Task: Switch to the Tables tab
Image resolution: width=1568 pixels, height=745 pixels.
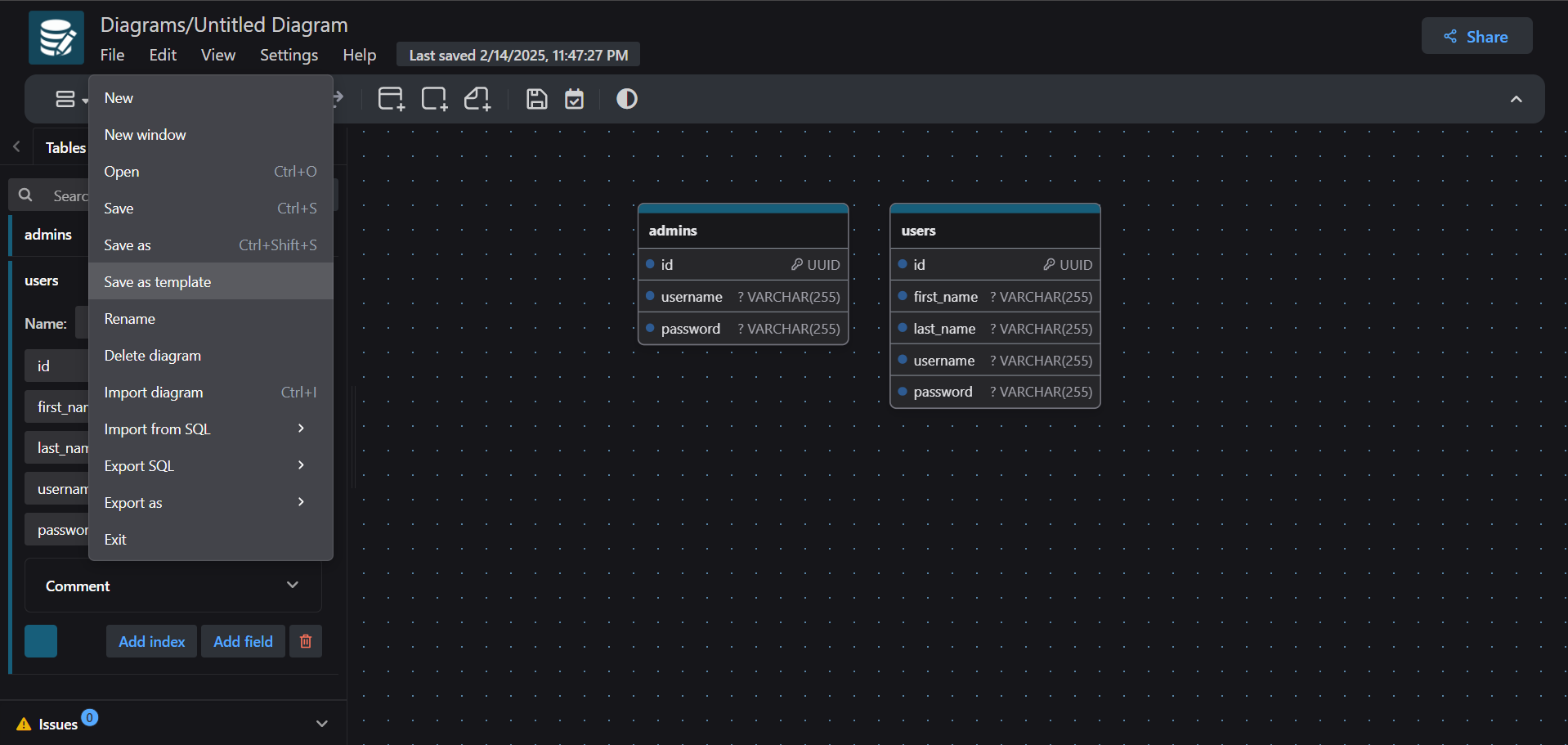Action: (x=65, y=147)
